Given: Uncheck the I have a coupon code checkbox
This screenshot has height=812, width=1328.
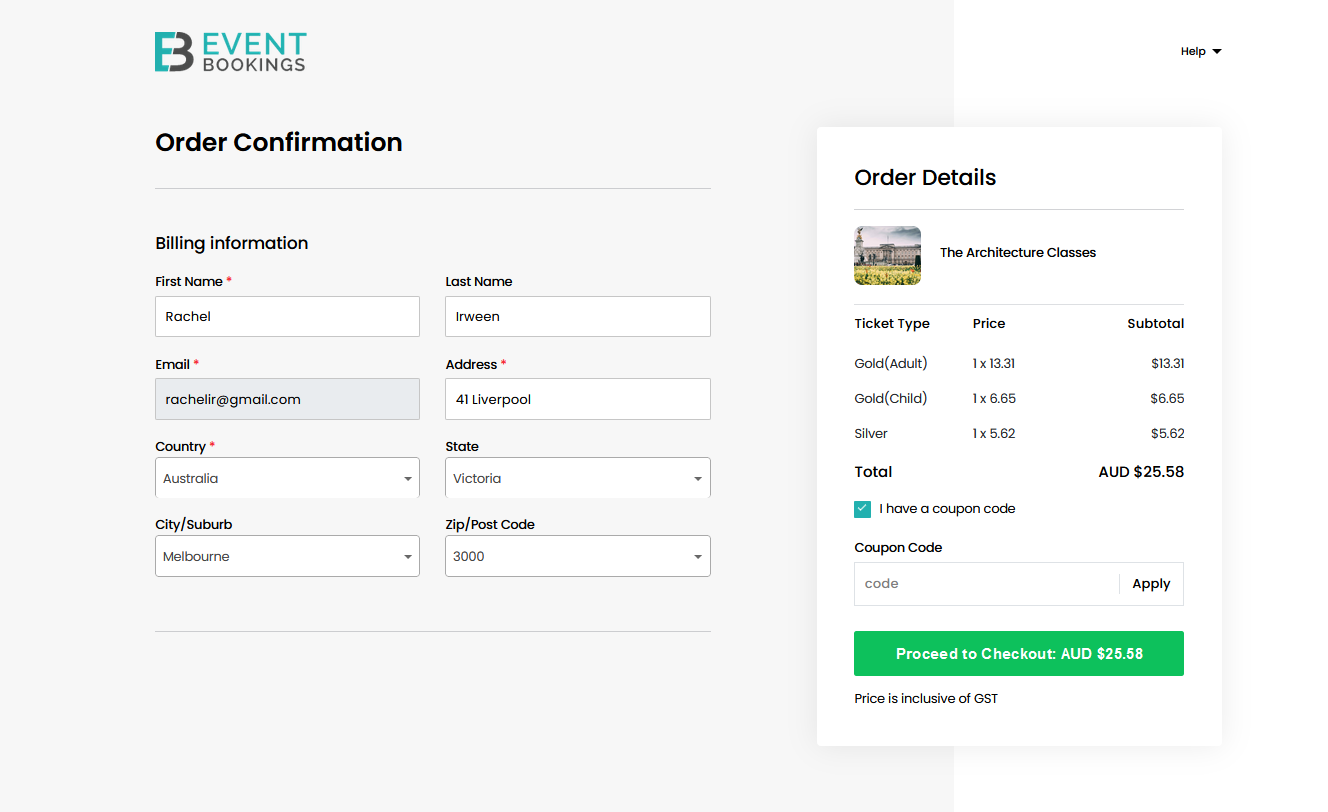Looking at the screenshot, I should click(862, 509).
